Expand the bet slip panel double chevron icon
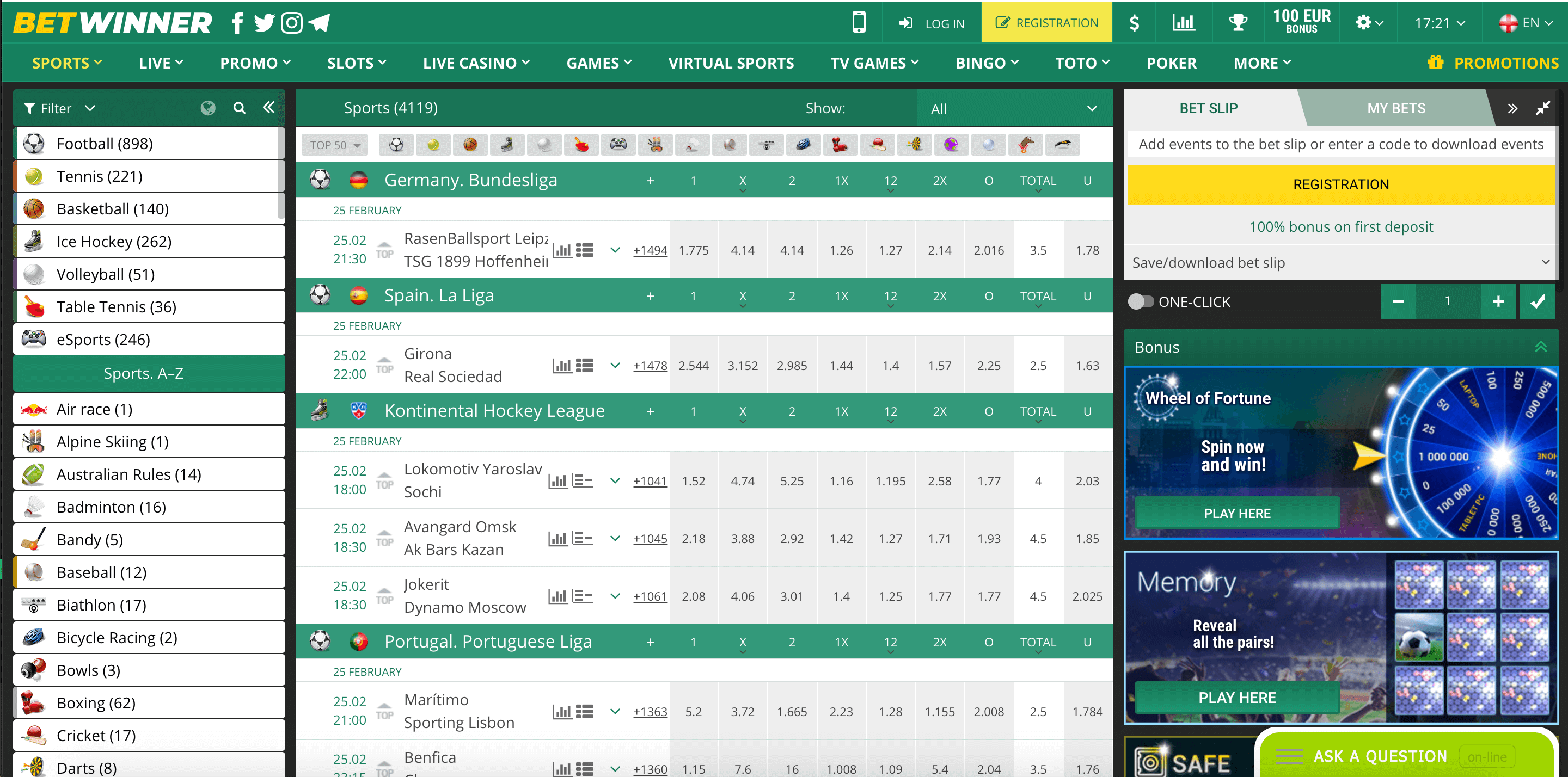1568x777 pixels. [1512, 108]
